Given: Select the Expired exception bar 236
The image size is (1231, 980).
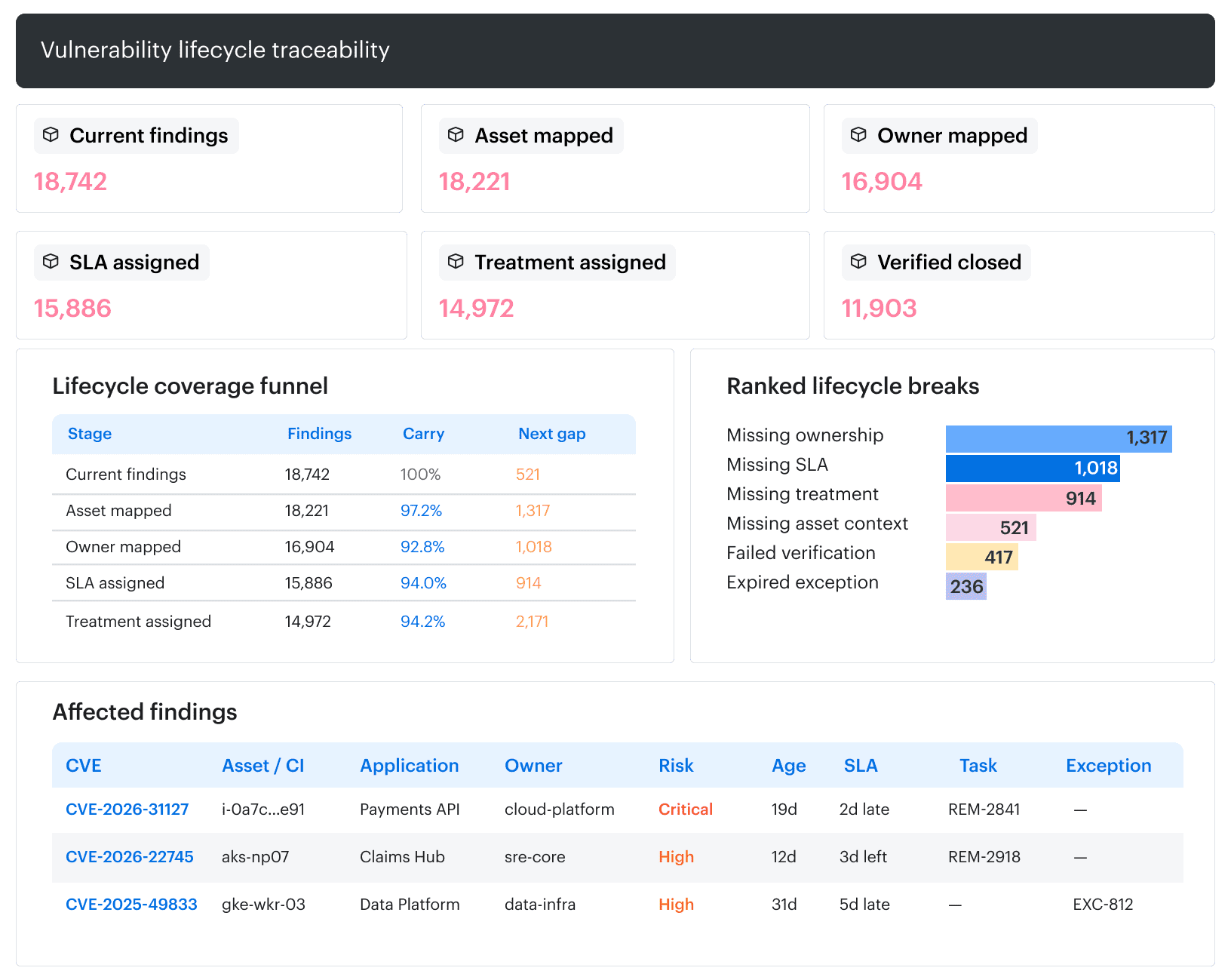Looking at the screenshot, I should (966, 586).
